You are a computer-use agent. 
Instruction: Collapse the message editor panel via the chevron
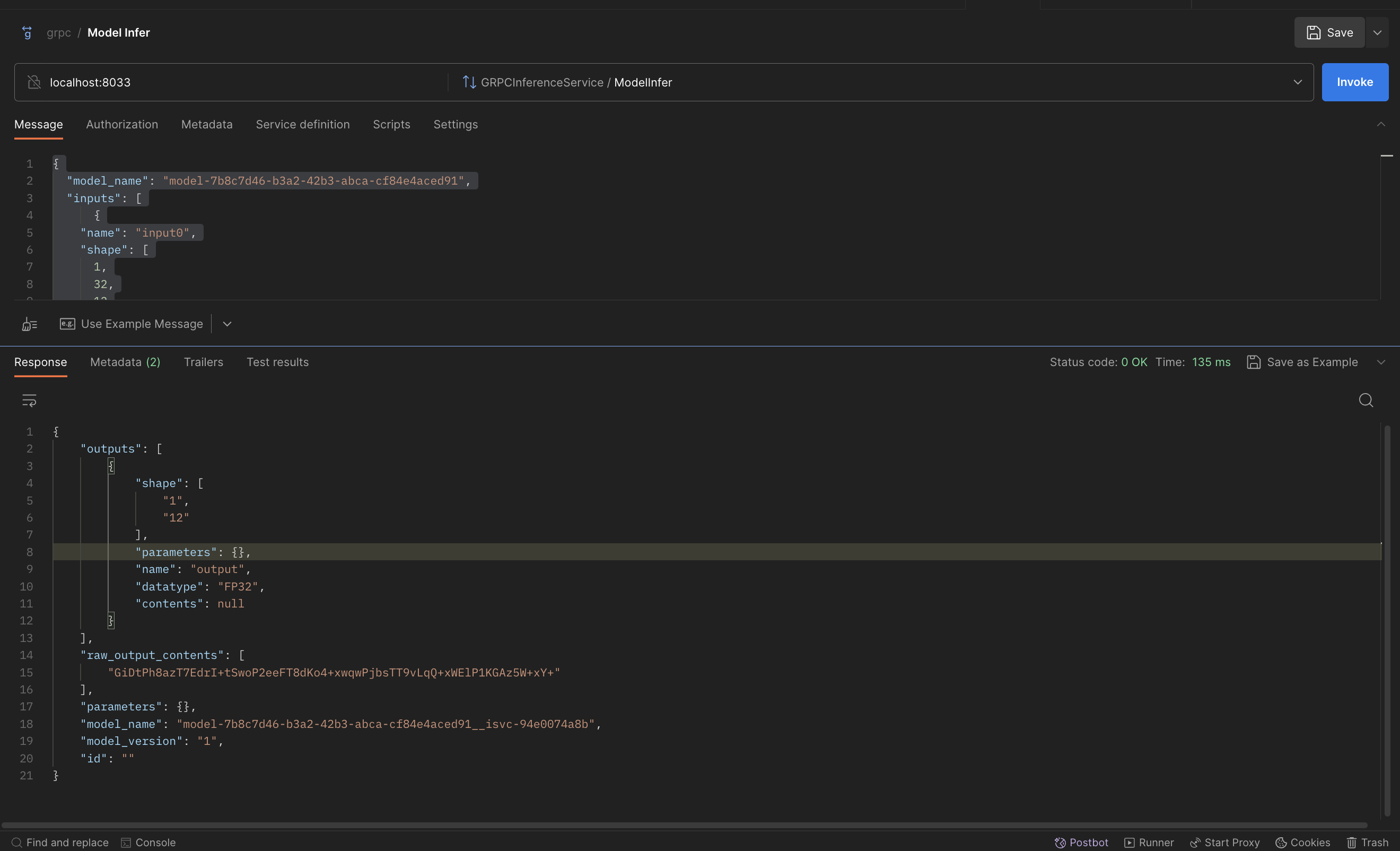coord(1381,125)
